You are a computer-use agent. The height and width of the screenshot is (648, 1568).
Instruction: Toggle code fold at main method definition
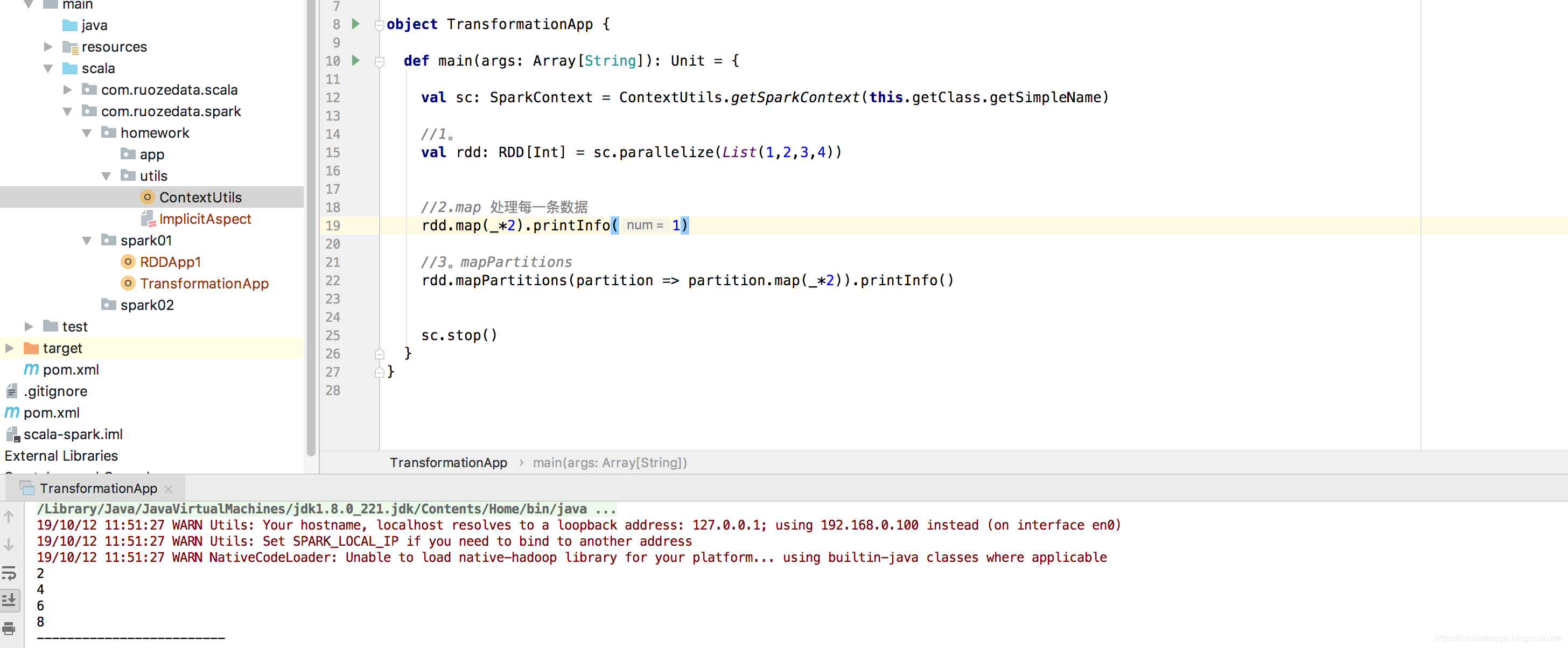point(379,61)
